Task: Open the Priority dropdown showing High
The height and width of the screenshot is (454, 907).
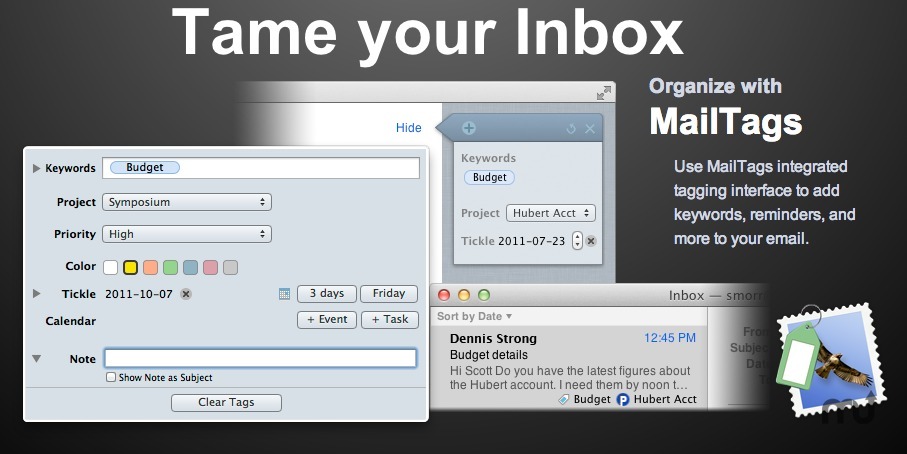Action: [187, 234]
